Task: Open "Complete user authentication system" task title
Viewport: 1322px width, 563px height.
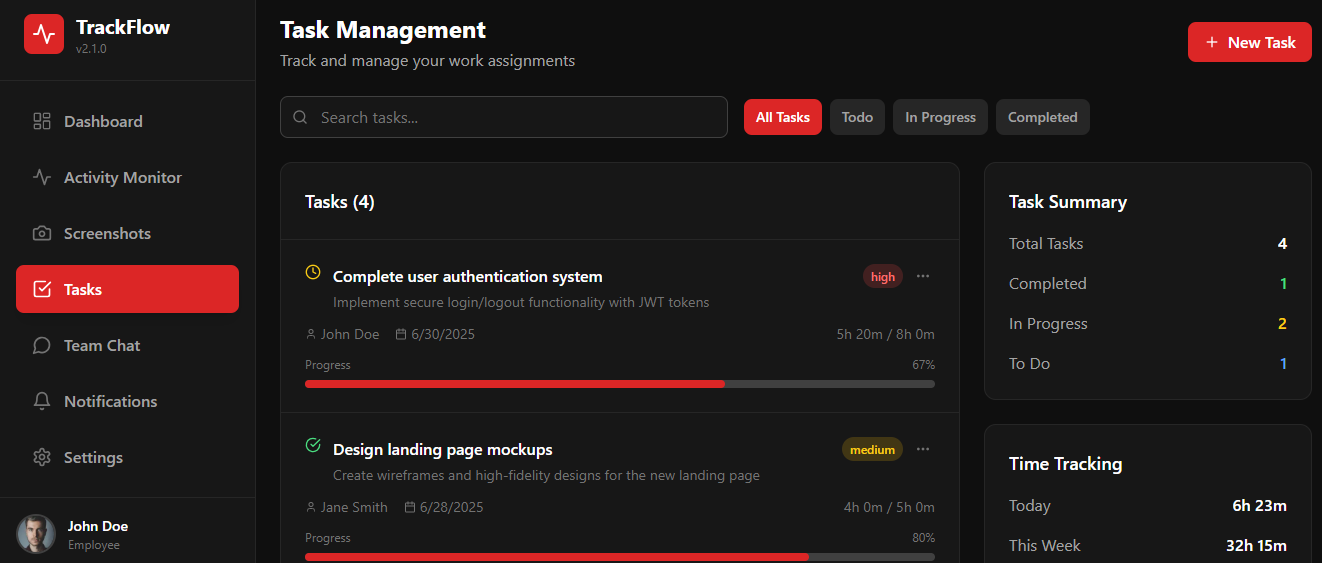Action: (468, 276)
